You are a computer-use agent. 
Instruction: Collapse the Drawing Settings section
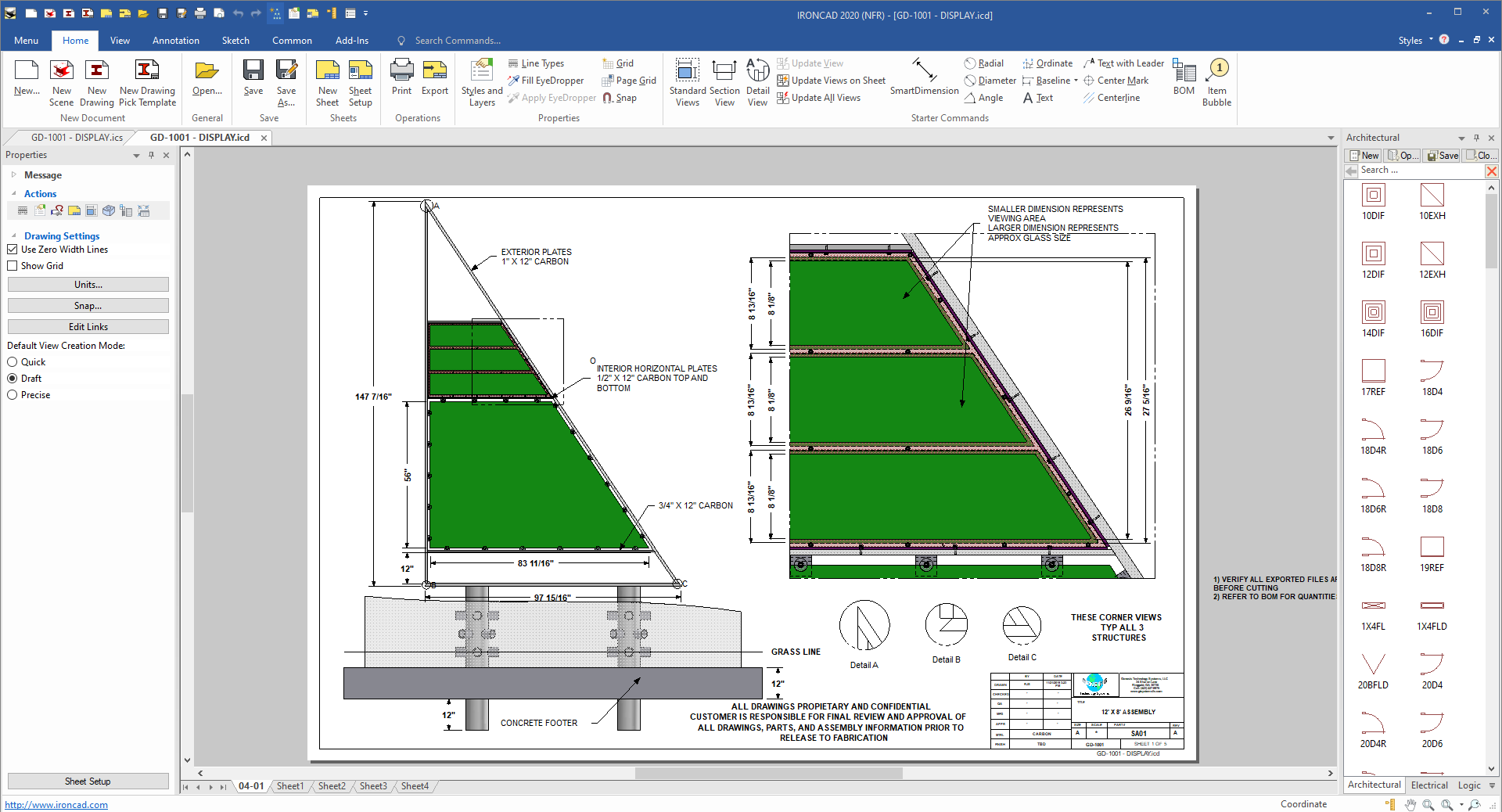point(13,235)
